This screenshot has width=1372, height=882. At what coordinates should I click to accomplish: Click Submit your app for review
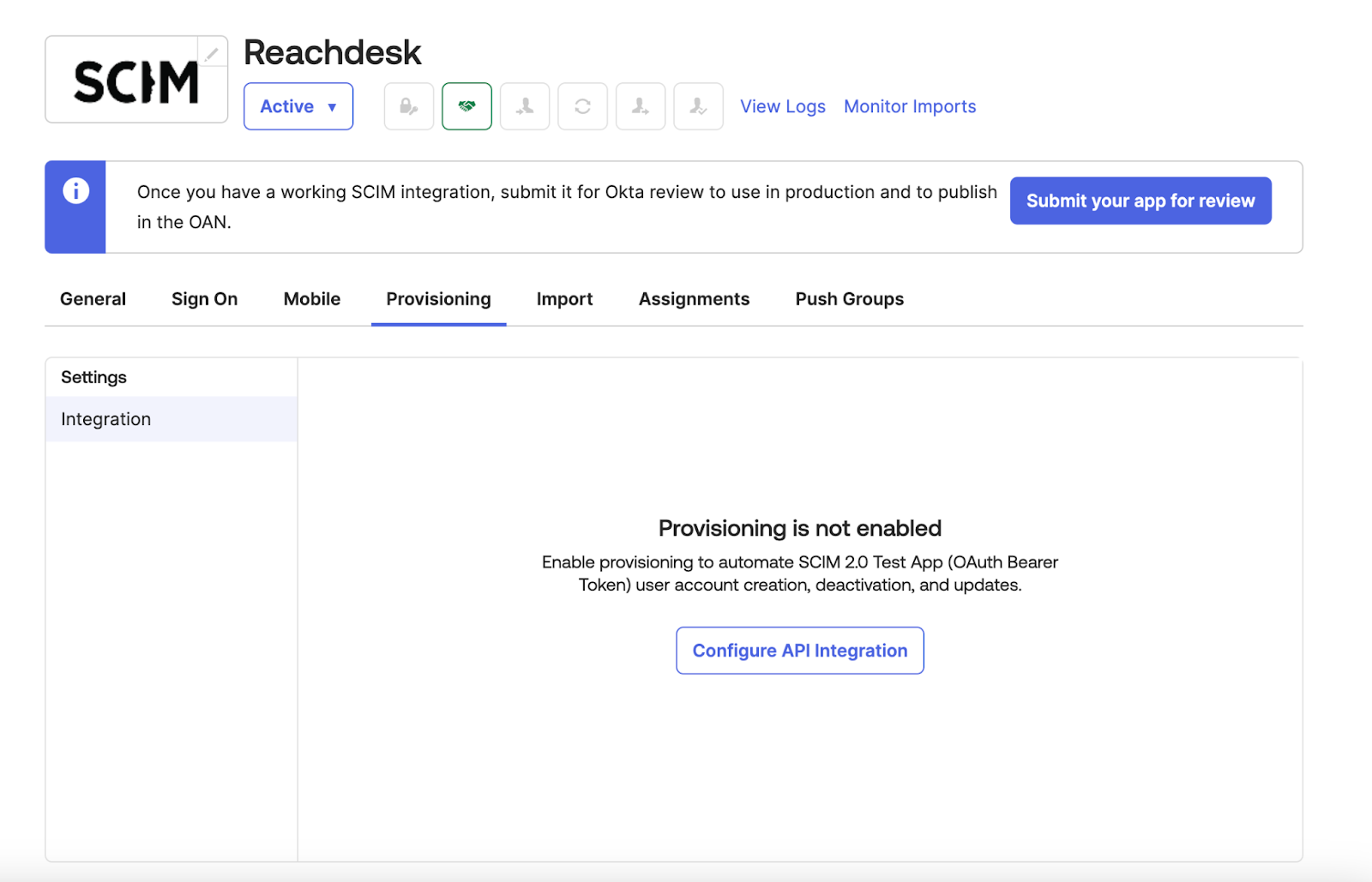click(x=1140, y=201)
